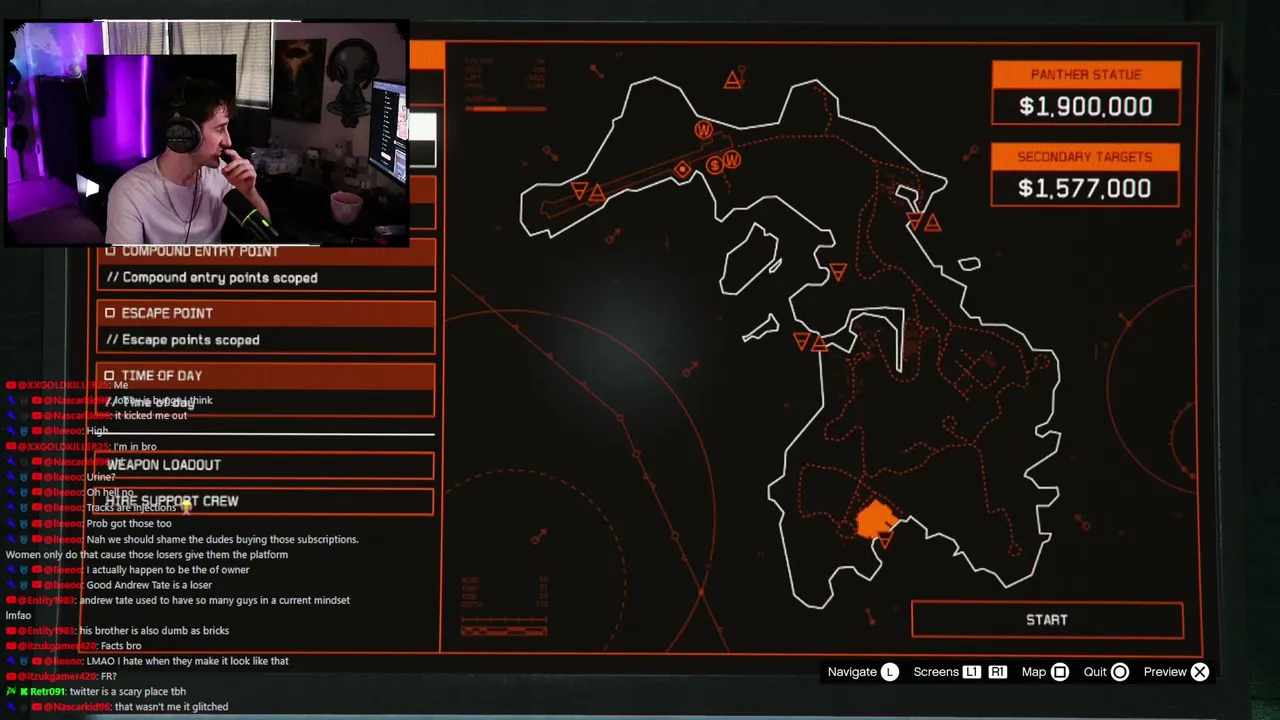Click chat message "I actually happen to be the of owner"

click(168, 570)
